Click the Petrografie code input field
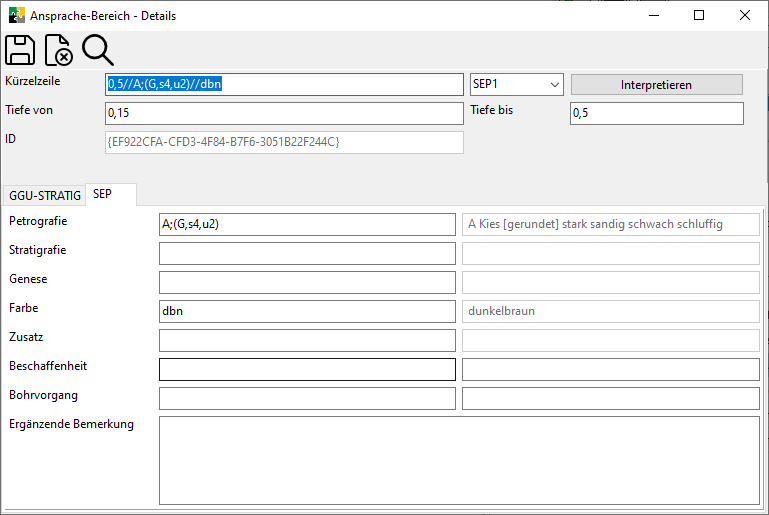Viewport: 769px width, 515px height. point(306,224)
